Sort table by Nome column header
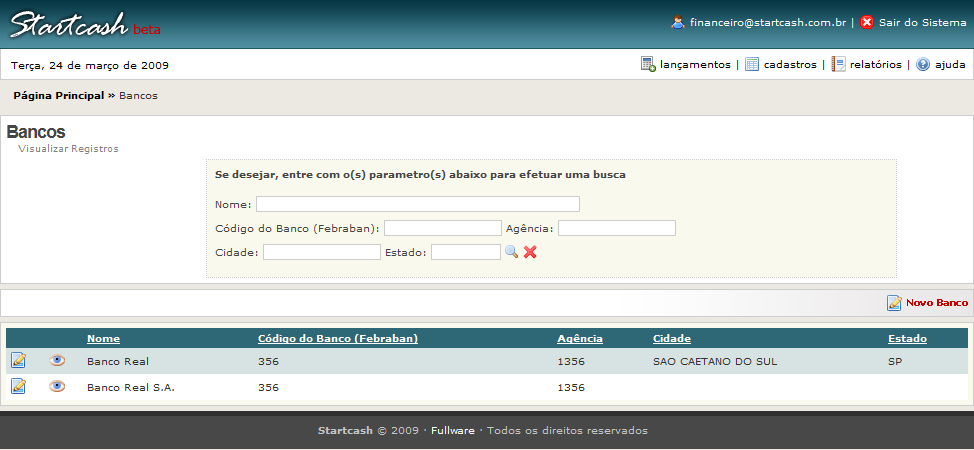The image size is (974, 450). pyautogui.click(x=103, y=338)
